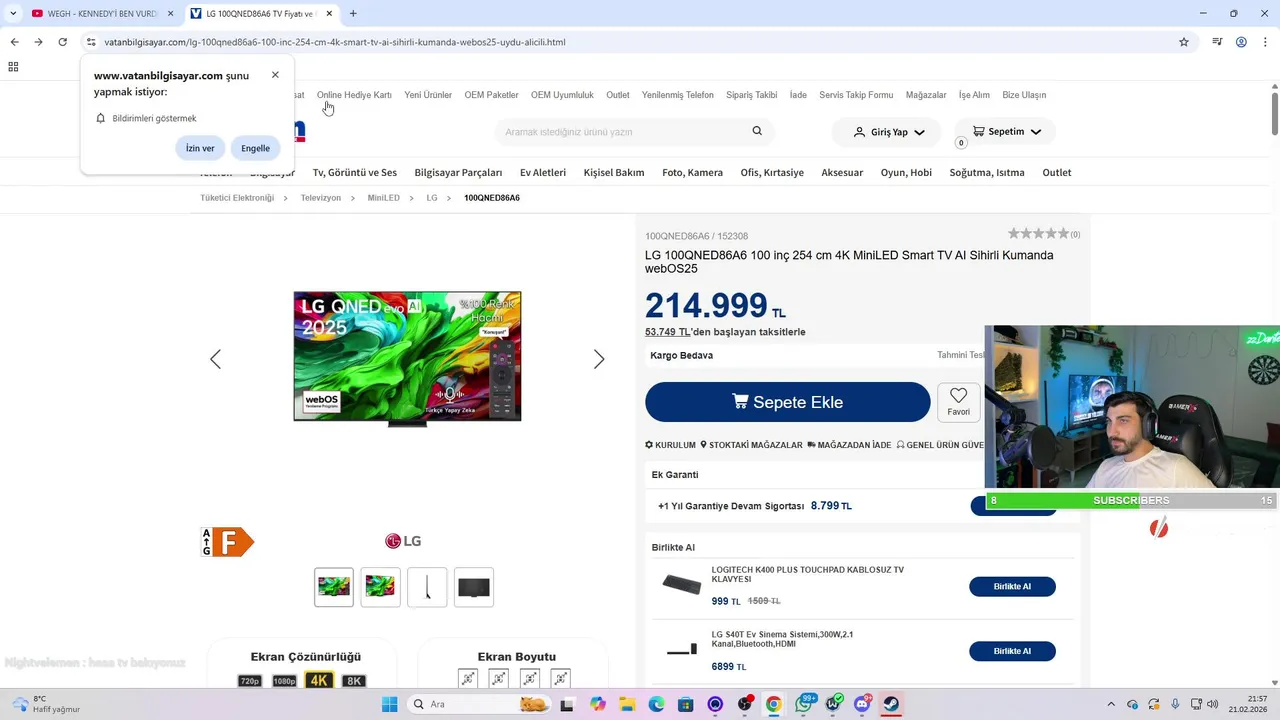The width and height of the screenshot is (1280, 720).
Task: Select the first product thumbnail
Action: (334, 587)
